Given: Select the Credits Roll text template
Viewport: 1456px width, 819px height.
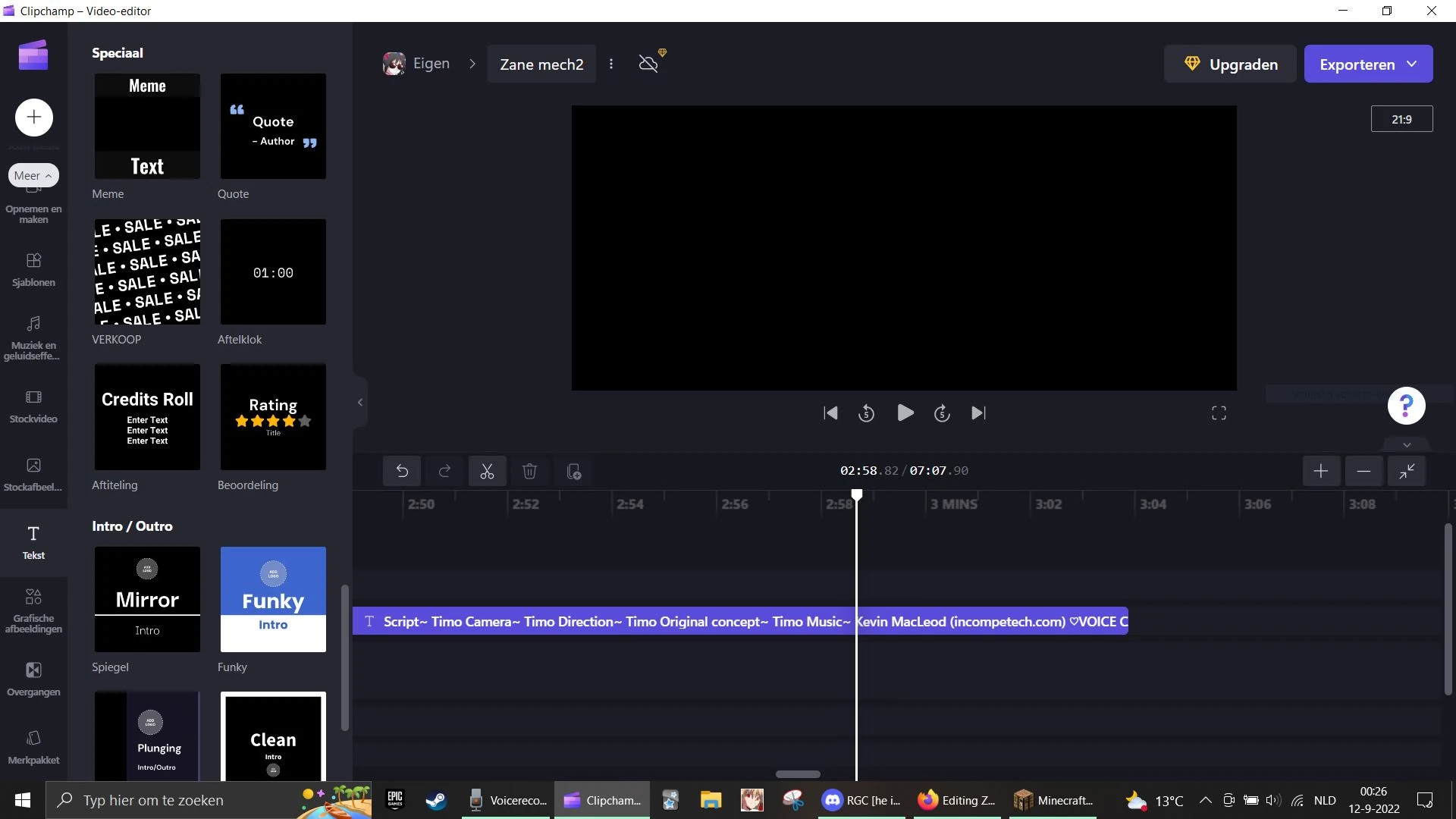Looking at the screenshot, I should coord(147,417).
